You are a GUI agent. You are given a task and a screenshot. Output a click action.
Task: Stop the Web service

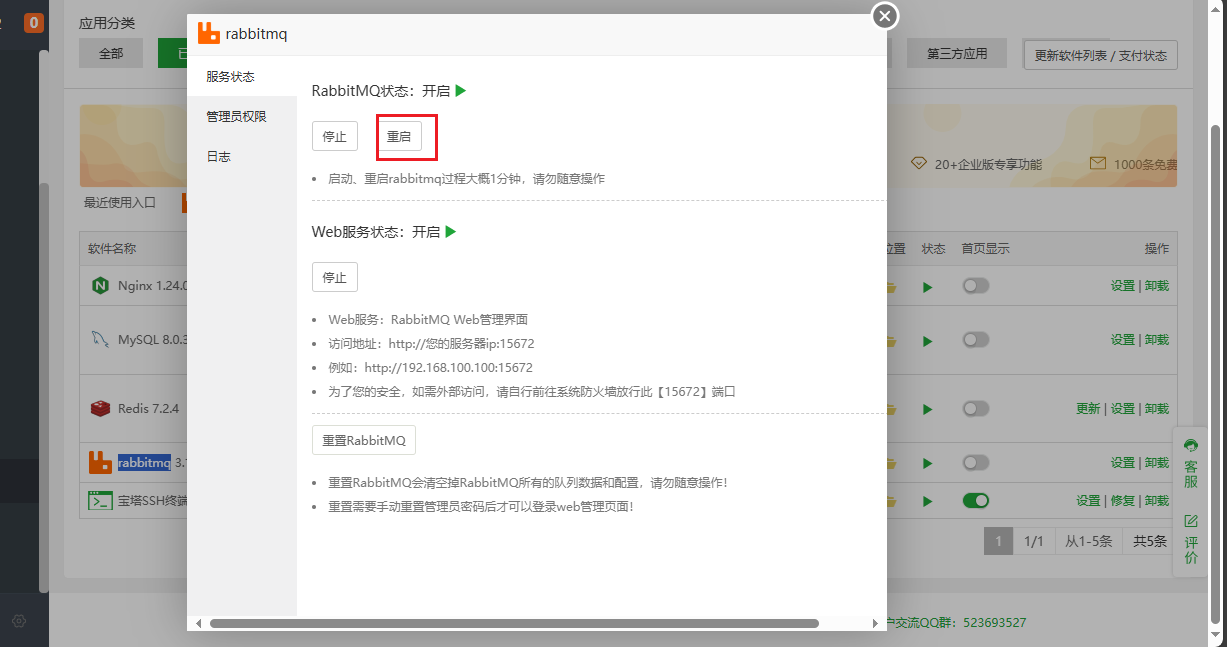pyautogui.click(x=334, y=277)
